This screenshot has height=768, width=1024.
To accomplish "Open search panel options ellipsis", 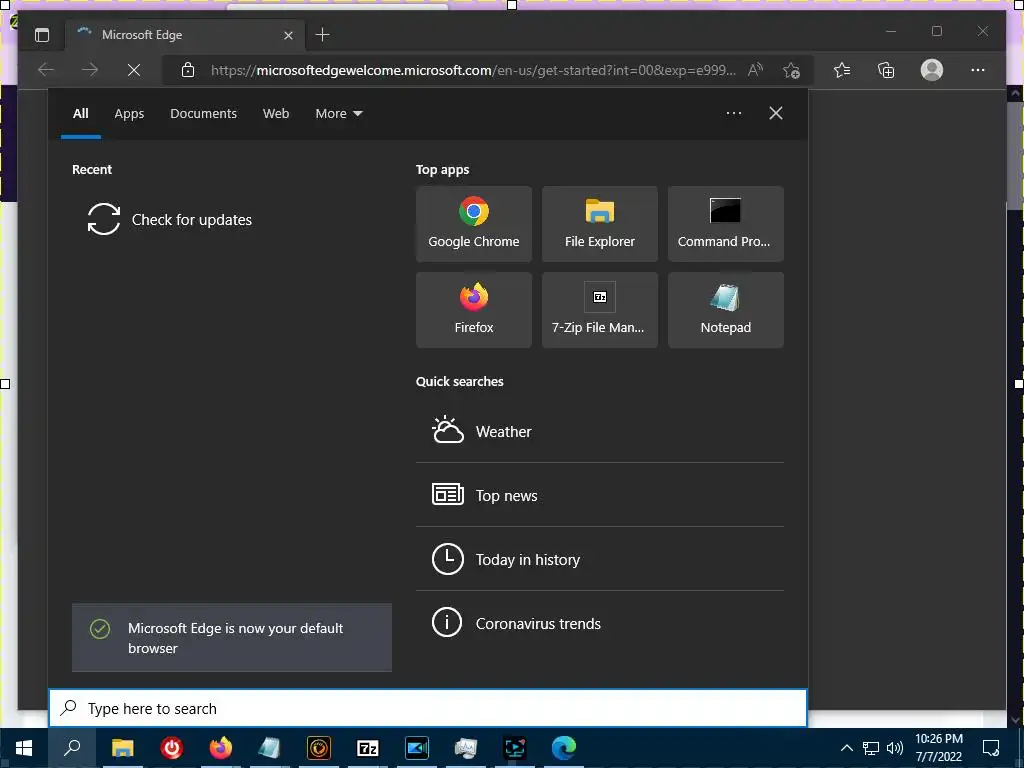I will click(734, 114).
